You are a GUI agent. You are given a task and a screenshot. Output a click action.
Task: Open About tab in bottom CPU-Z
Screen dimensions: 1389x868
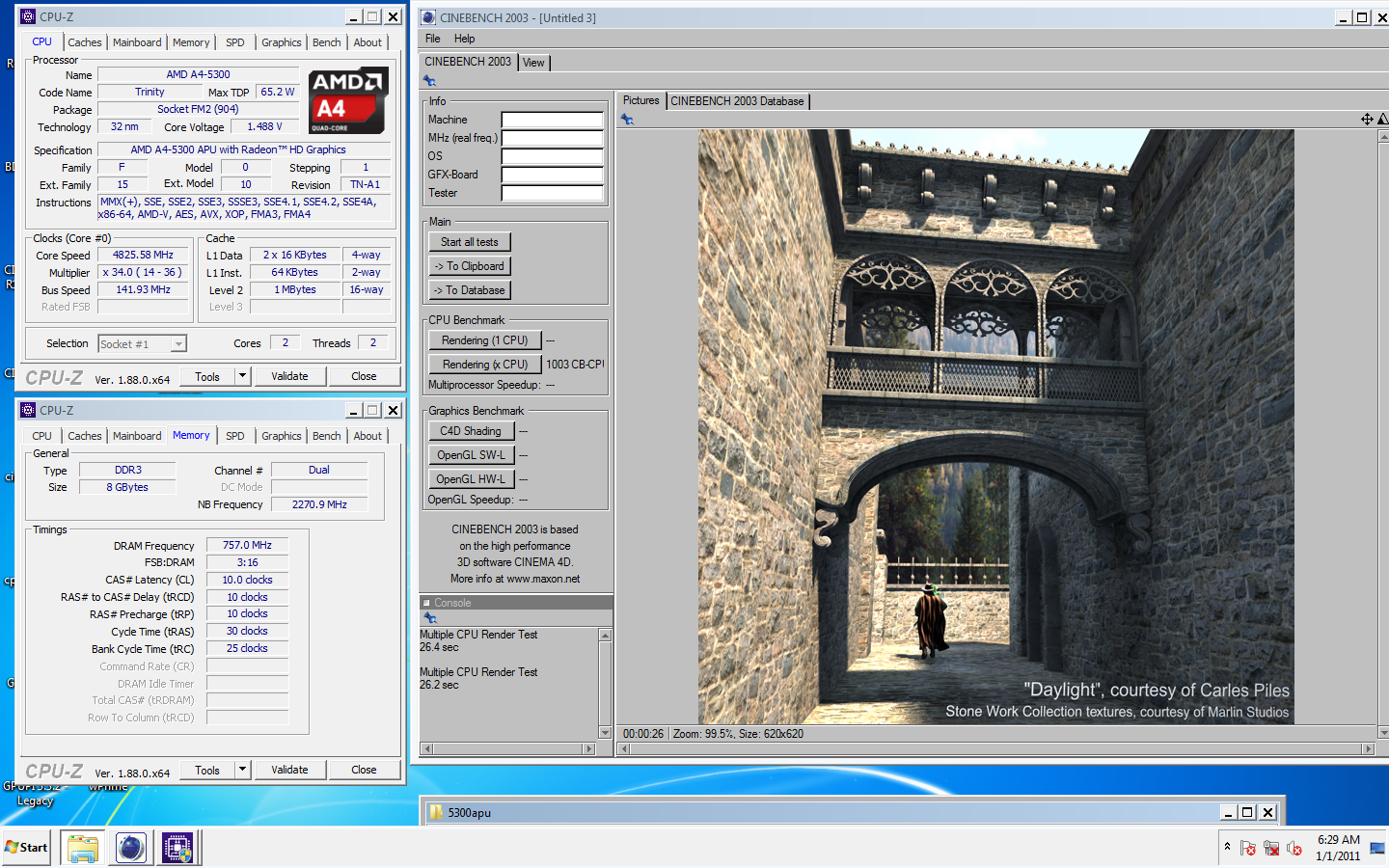click(x=368, y=436)
